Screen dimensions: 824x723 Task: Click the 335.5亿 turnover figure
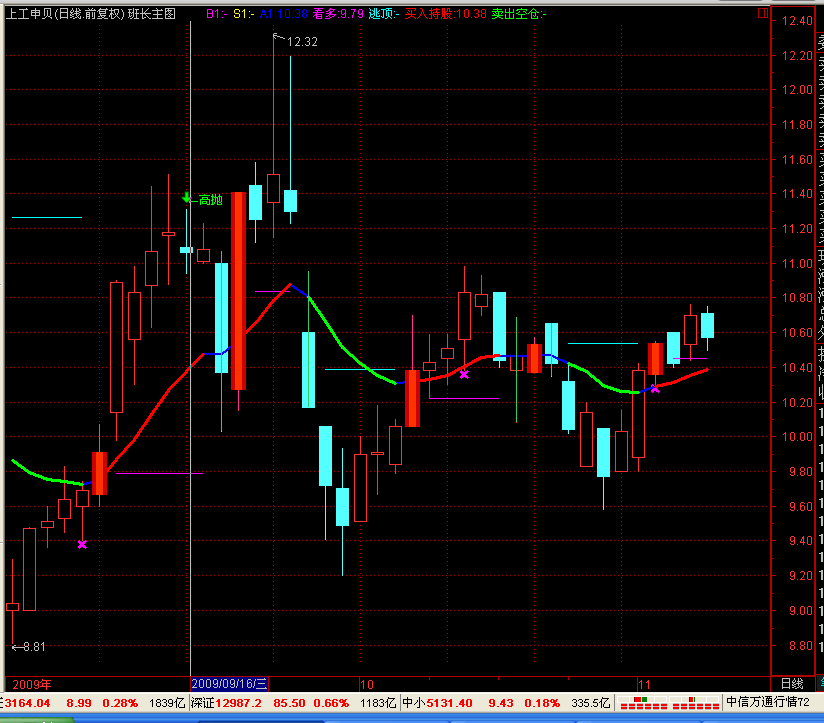591,703
